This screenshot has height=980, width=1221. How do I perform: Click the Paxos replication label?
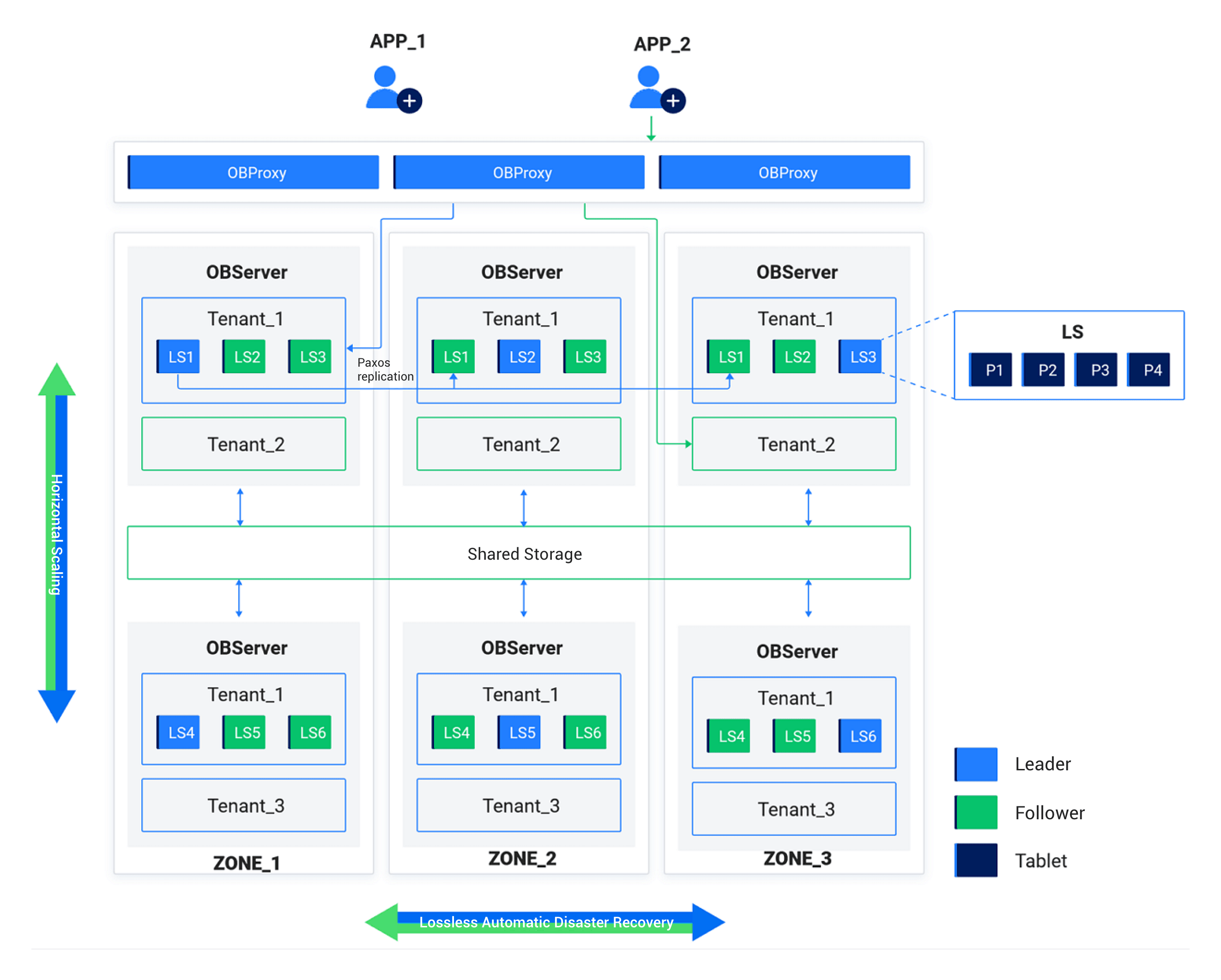click(385, 369)
